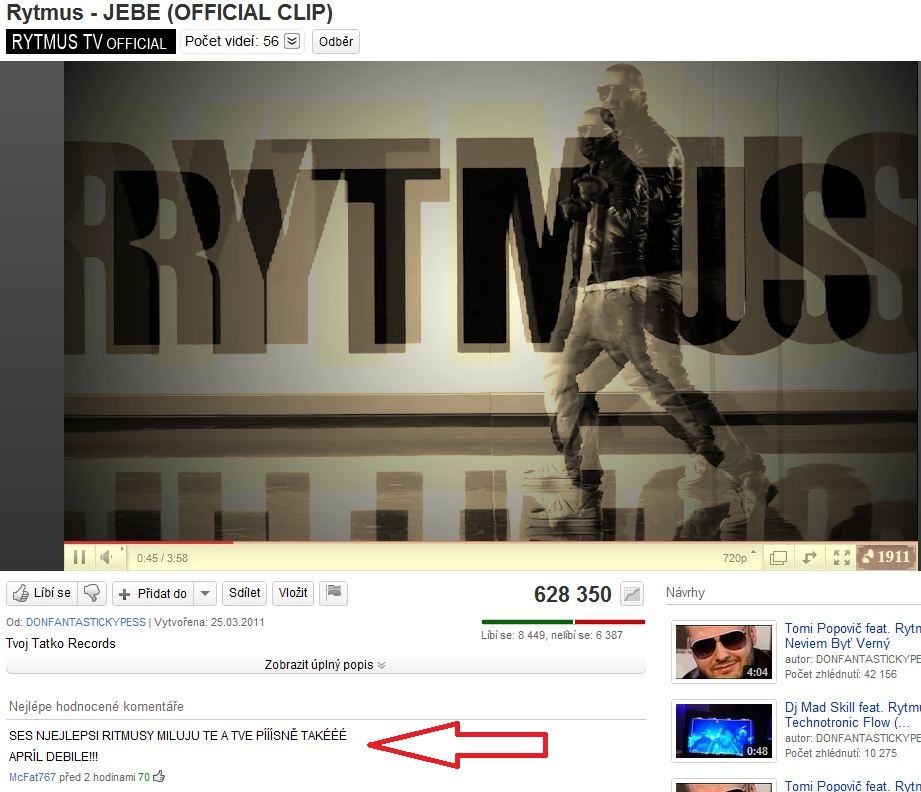921x792 pixels.
Task: Enter fullscreen mode in the player
Action: coord(842,558)
